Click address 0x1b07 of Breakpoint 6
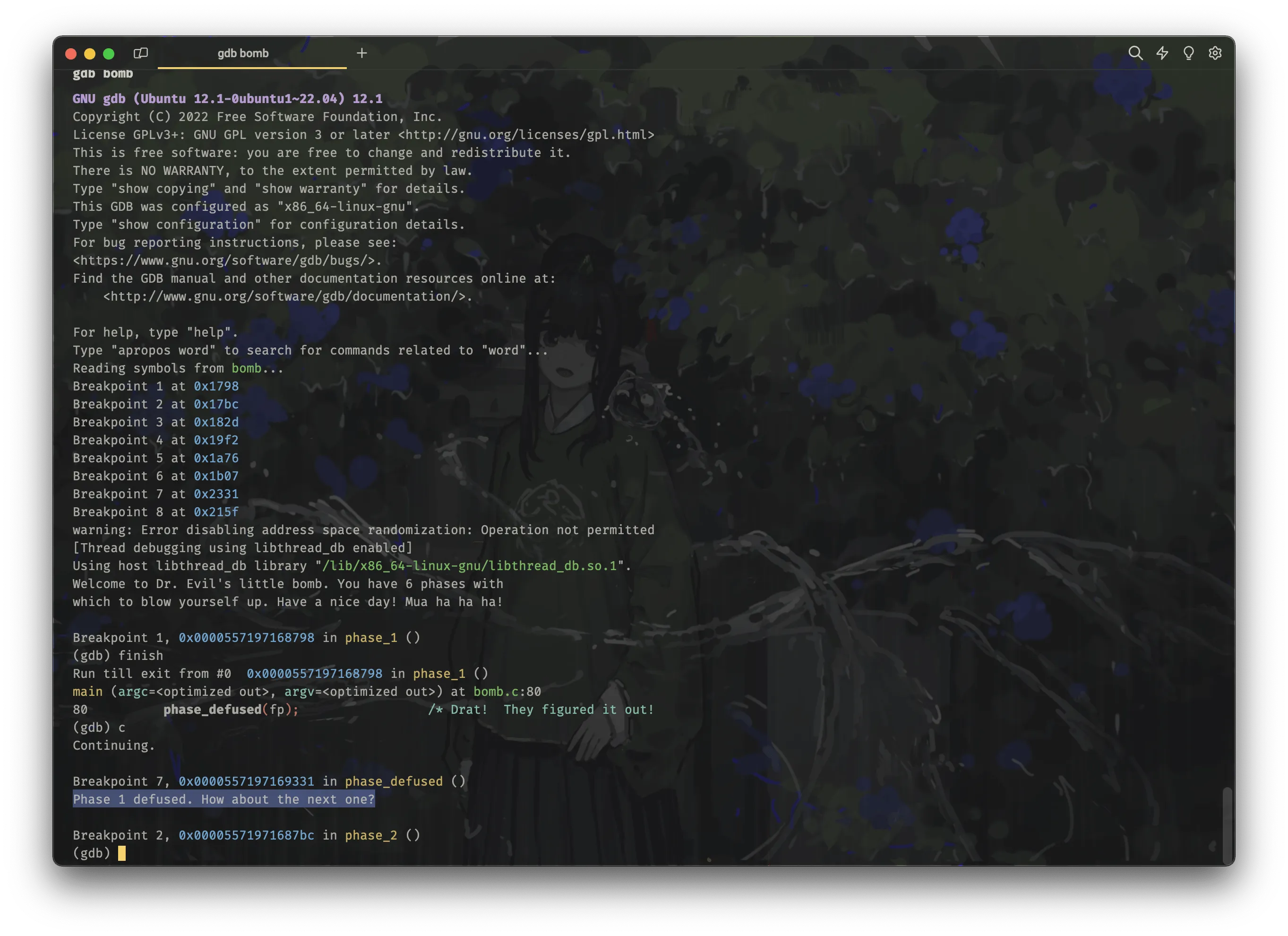 point(216,476)
